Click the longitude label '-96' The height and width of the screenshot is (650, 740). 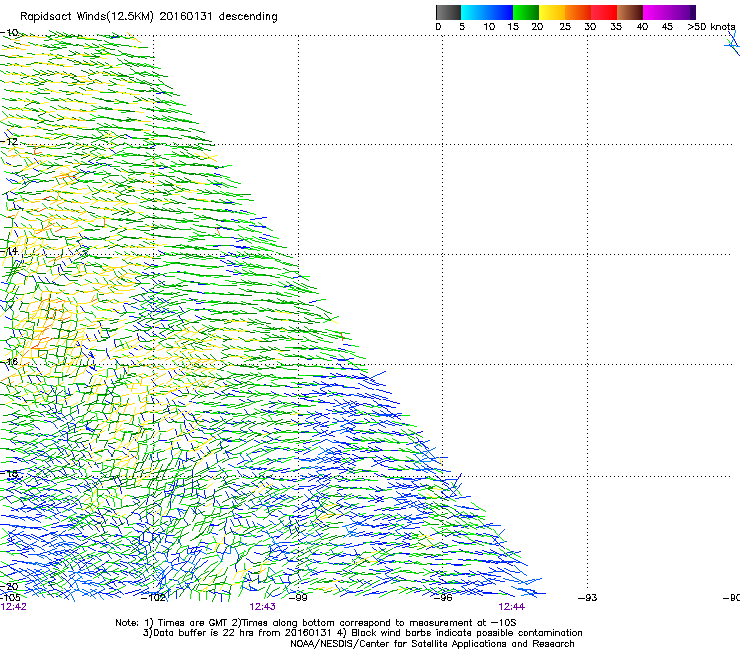tap(443, 598)
